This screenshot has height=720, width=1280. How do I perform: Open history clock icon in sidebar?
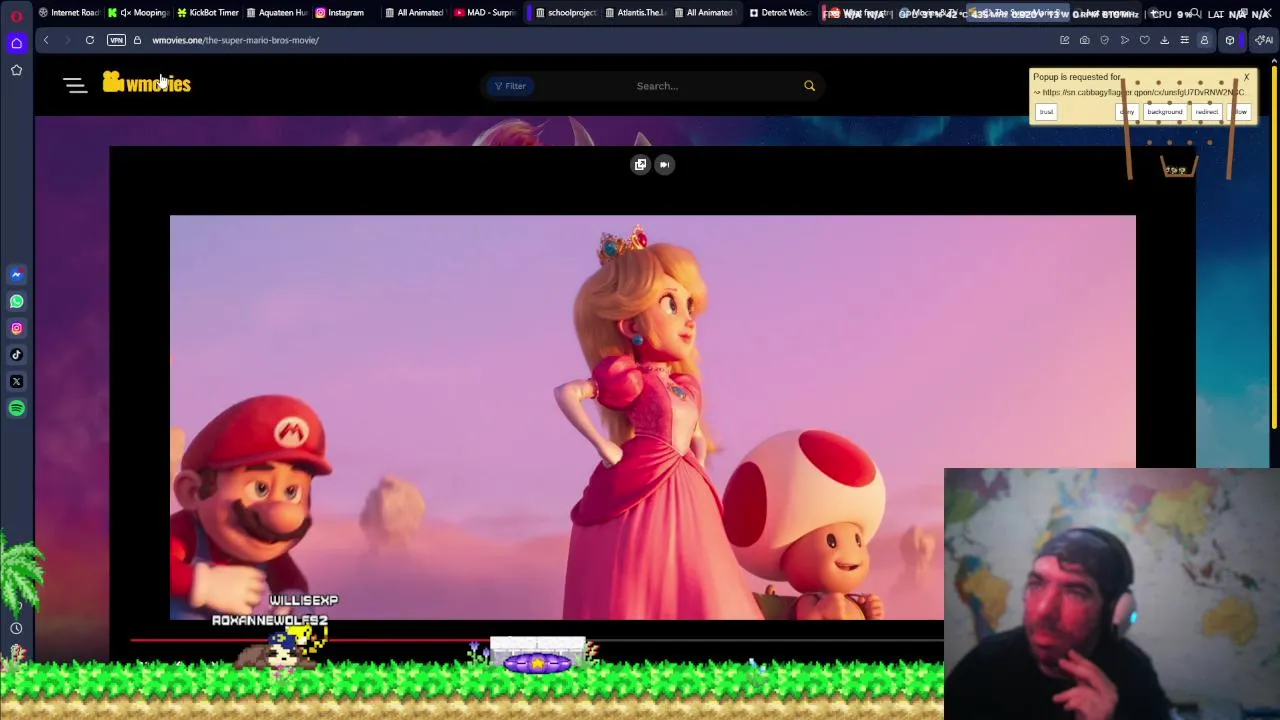[16, 628]
